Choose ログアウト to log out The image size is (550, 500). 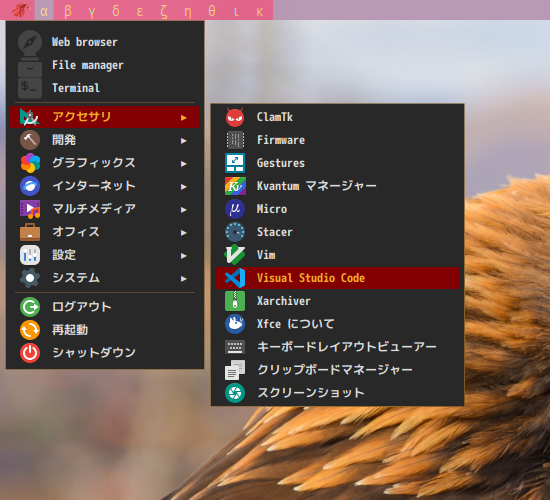click(x=105, y=307)
